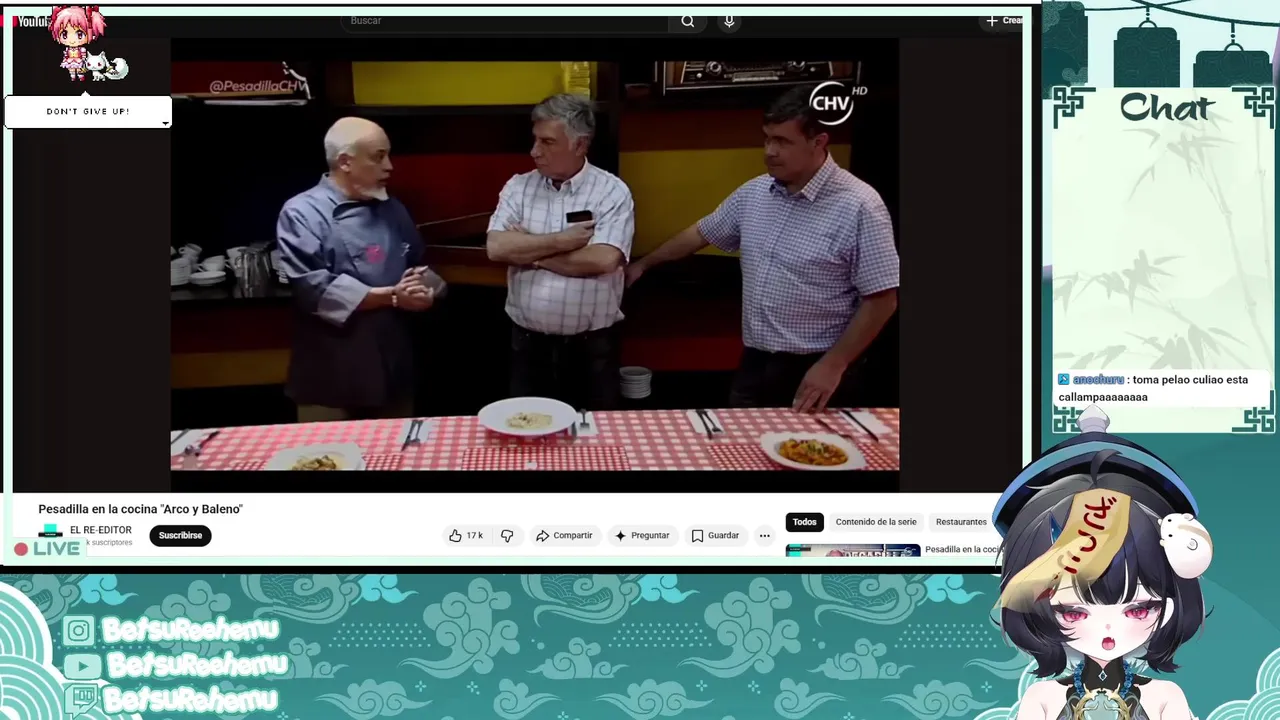Click the Preguntar sparkle button
Screen dimensions: 1280x720
coord(642,536)
